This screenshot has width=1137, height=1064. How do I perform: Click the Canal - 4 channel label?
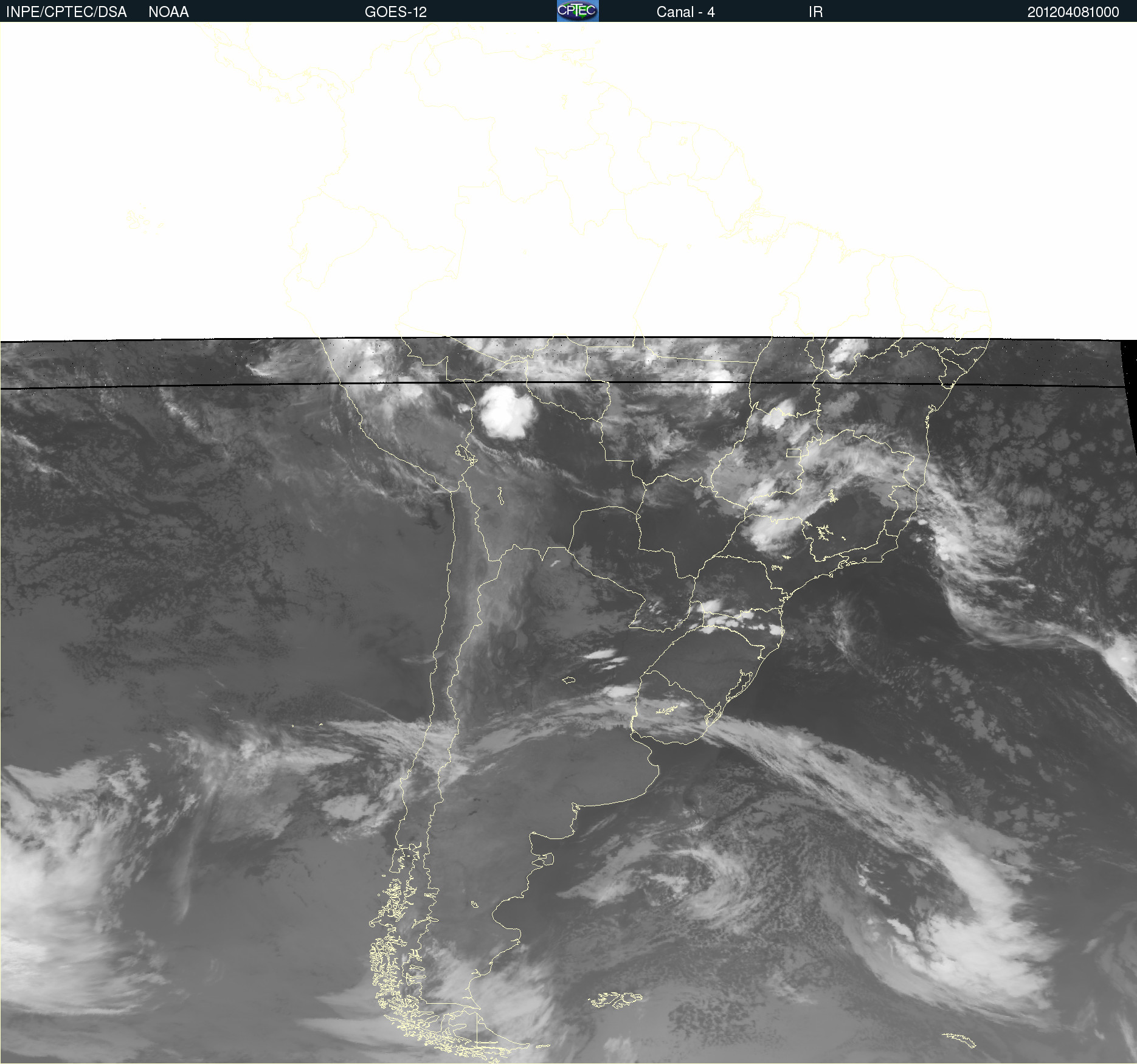[685, 12]
